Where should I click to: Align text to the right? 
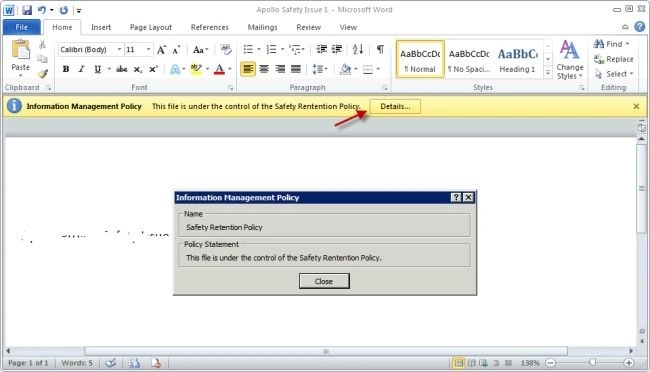point(280,69)
